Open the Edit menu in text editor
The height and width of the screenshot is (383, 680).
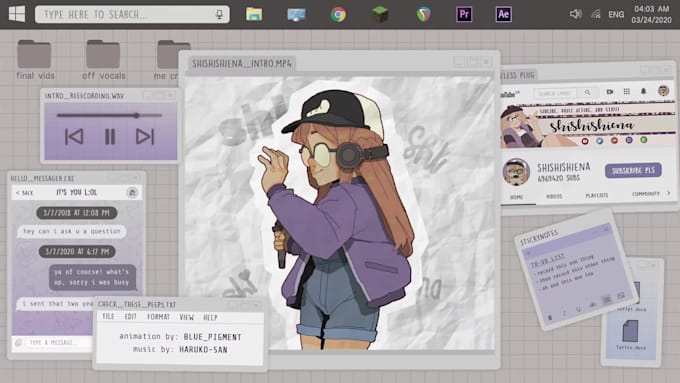pos(131,317)
